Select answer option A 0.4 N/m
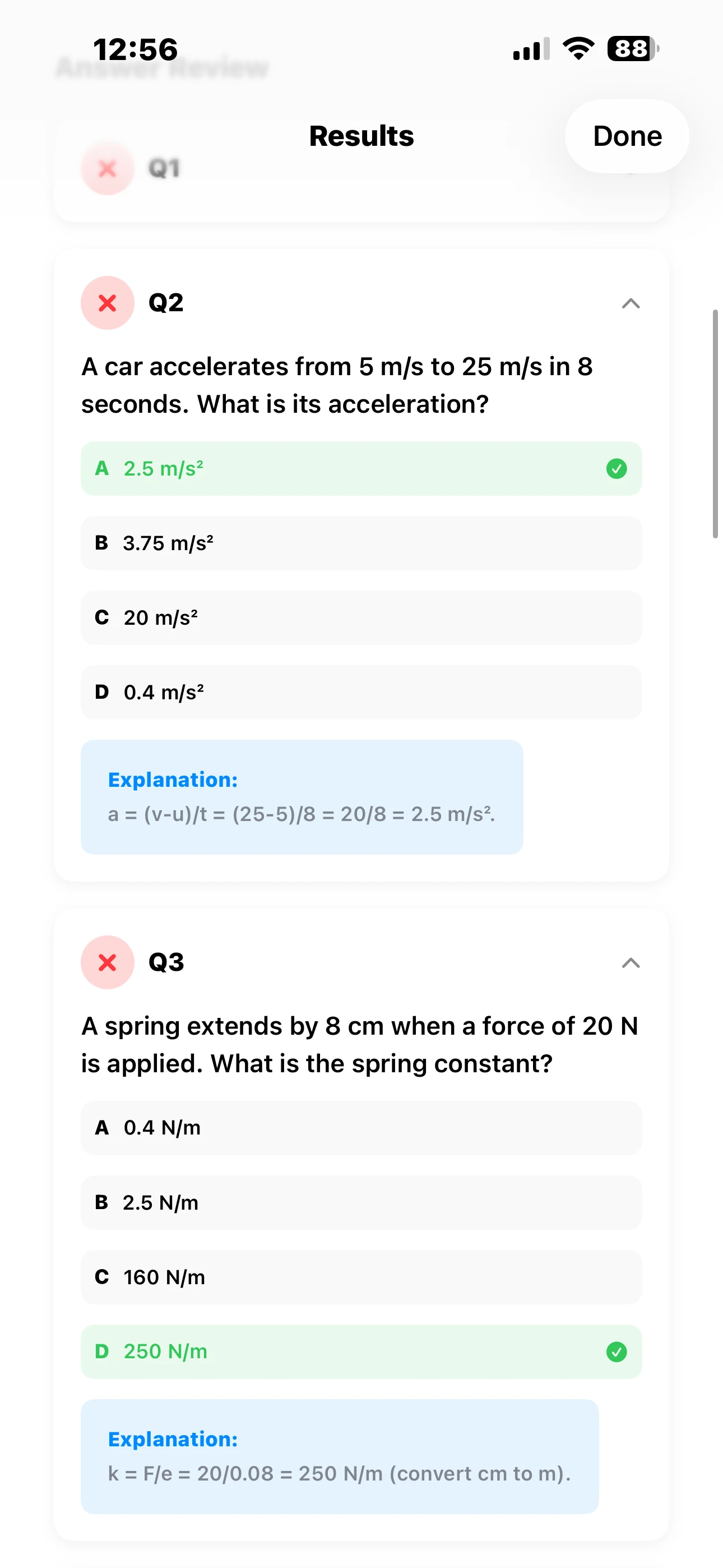This screenshot has height=1568, width=723. point(361,1128)
